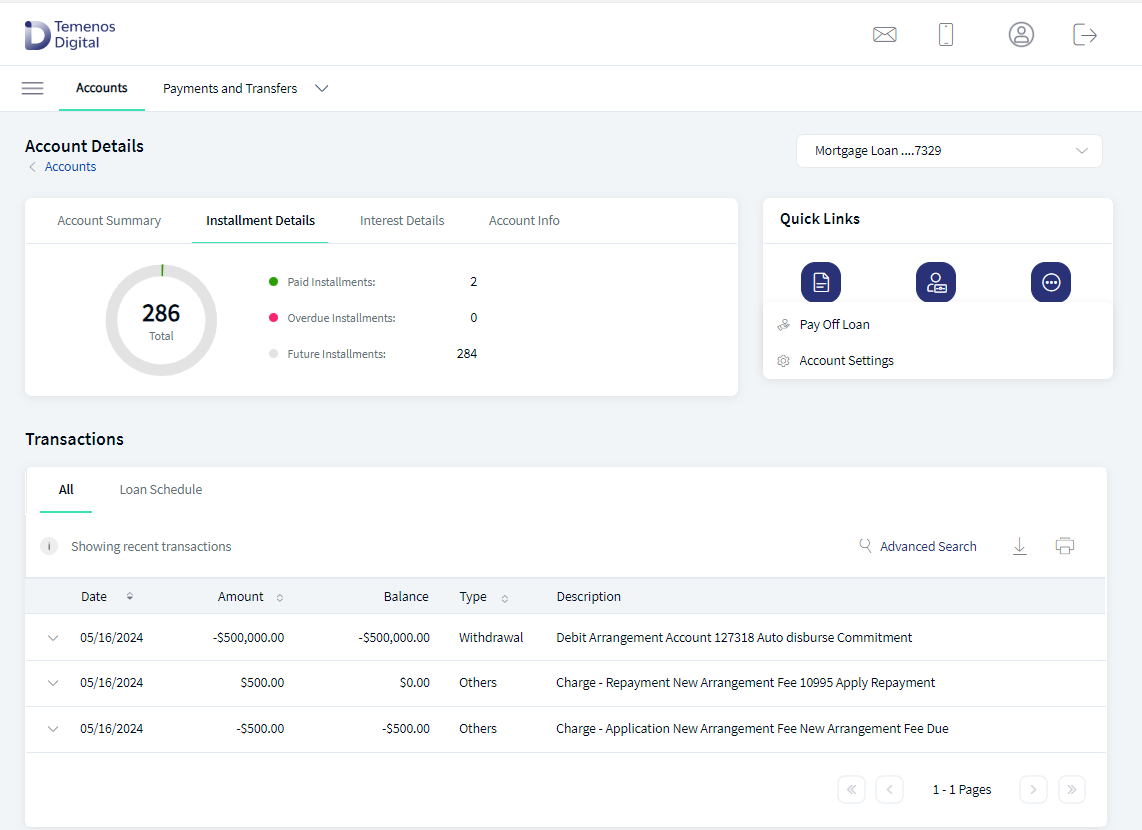Switch to Interest Details tab
This screenshot has width=1142, height=830.
pos(402,221)
